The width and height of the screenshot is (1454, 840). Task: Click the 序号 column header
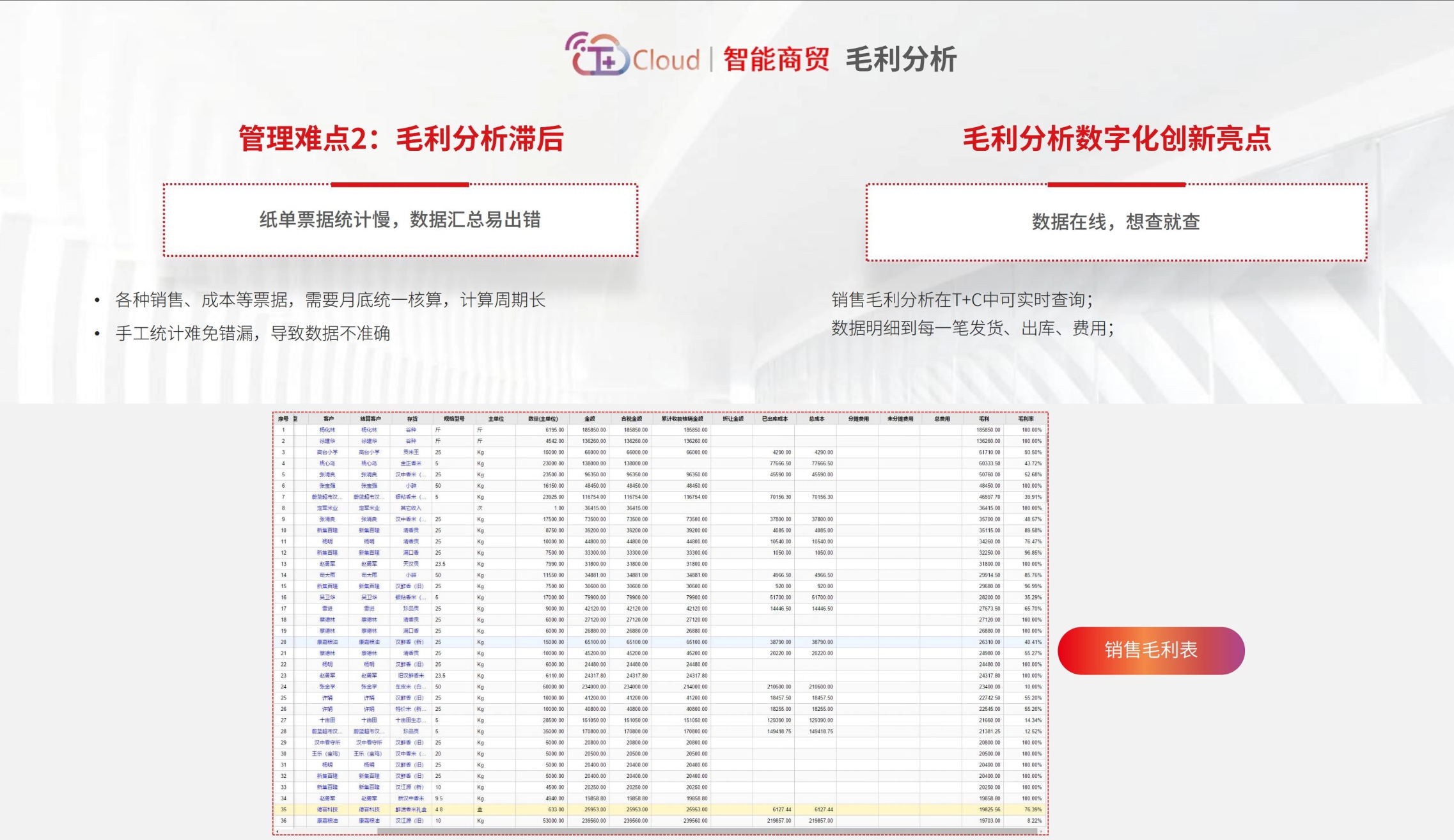(x=283, y=419)
